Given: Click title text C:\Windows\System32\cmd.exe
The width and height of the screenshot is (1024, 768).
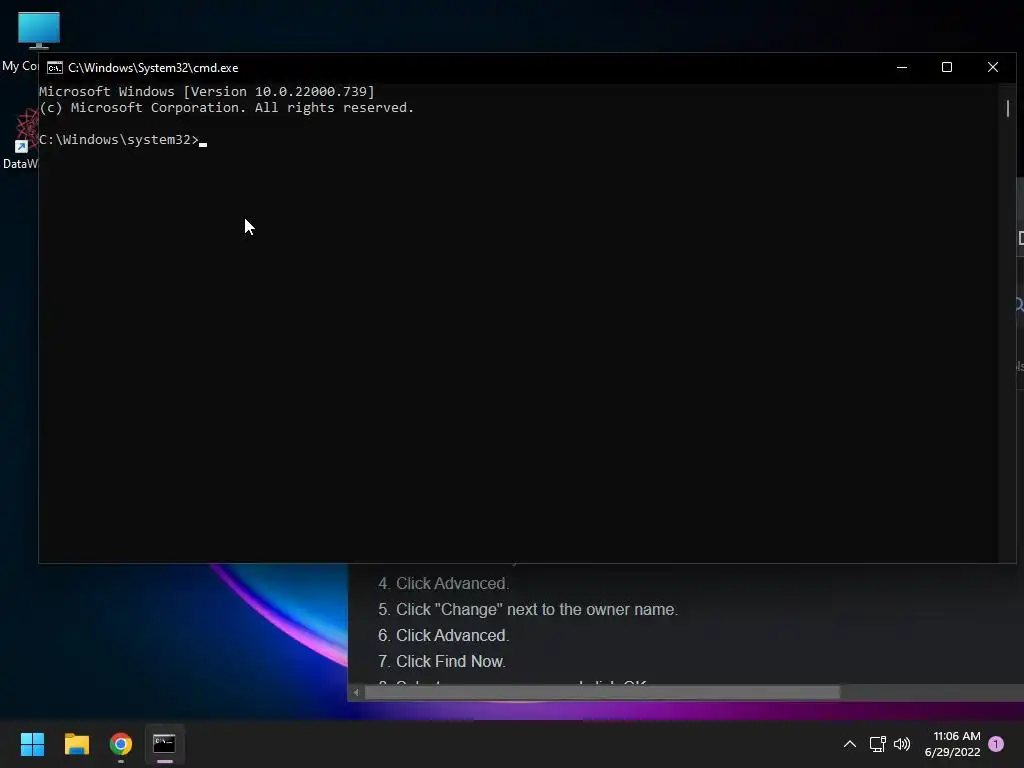Looking at the screenshot, I should point(153,68).
